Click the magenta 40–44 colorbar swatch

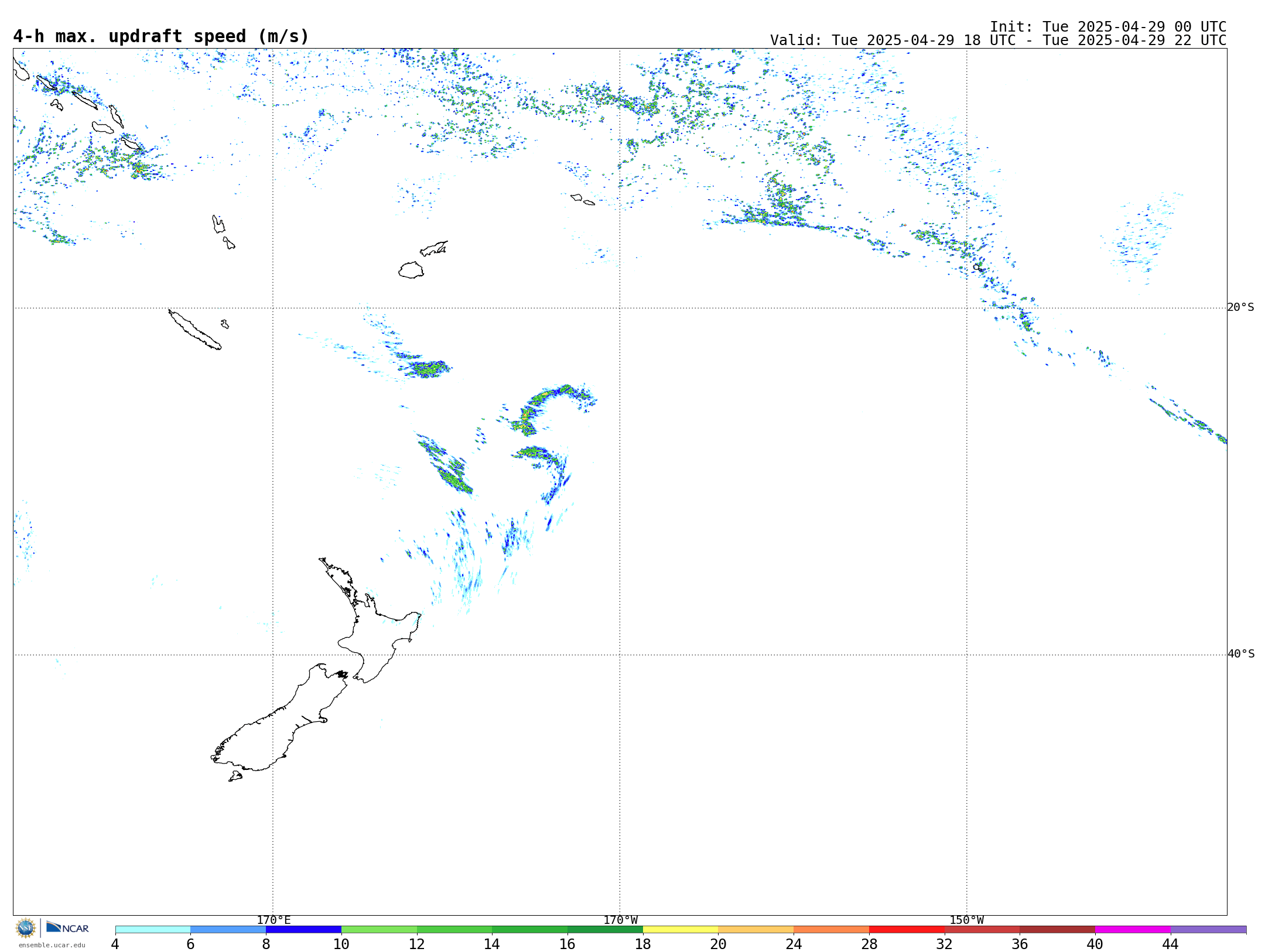pyautogui.click(x=1133, y=930)
